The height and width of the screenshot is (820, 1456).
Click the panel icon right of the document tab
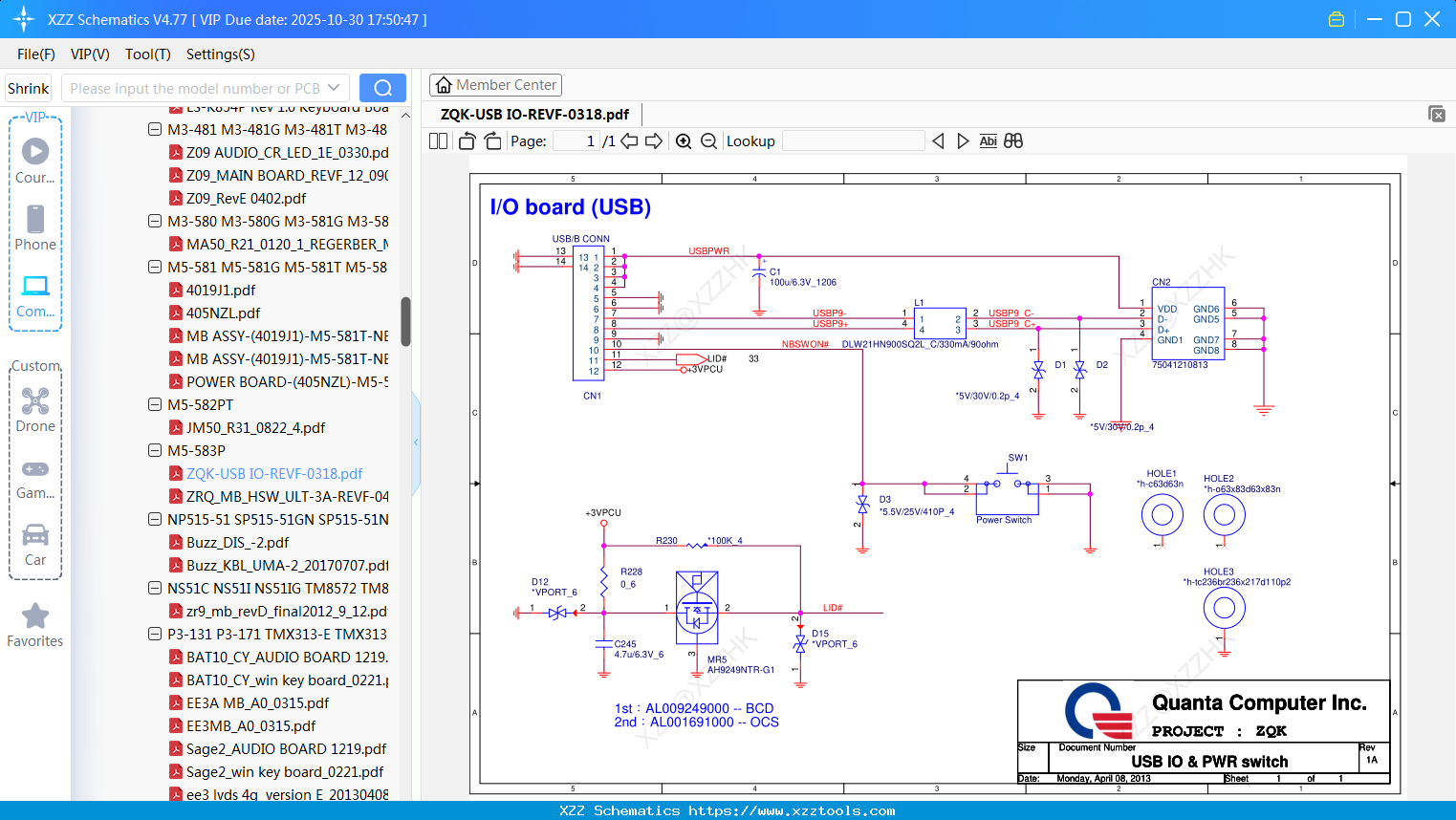[x=1437, y=114]
